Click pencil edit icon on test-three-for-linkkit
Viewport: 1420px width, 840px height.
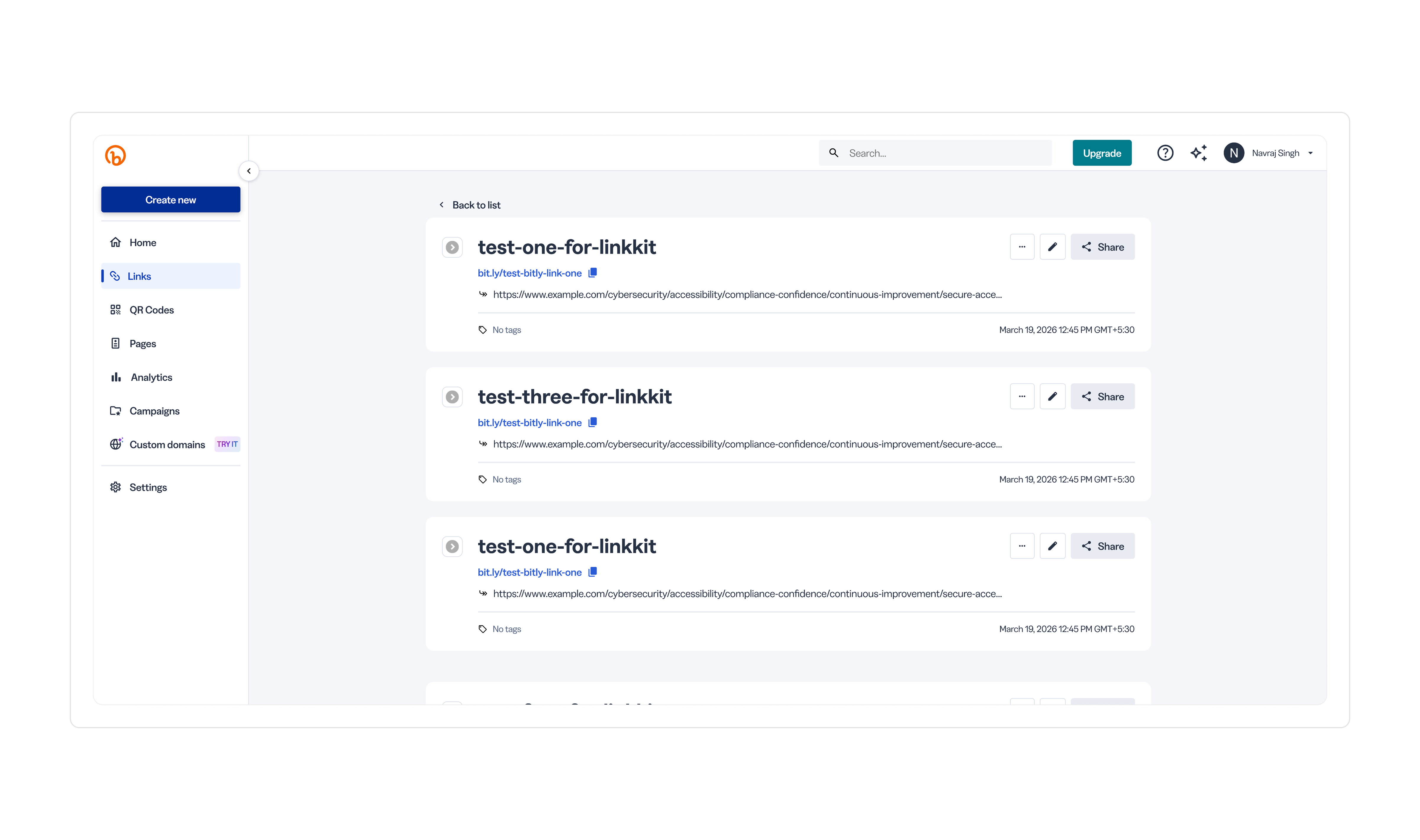[x=1052, y=396]
